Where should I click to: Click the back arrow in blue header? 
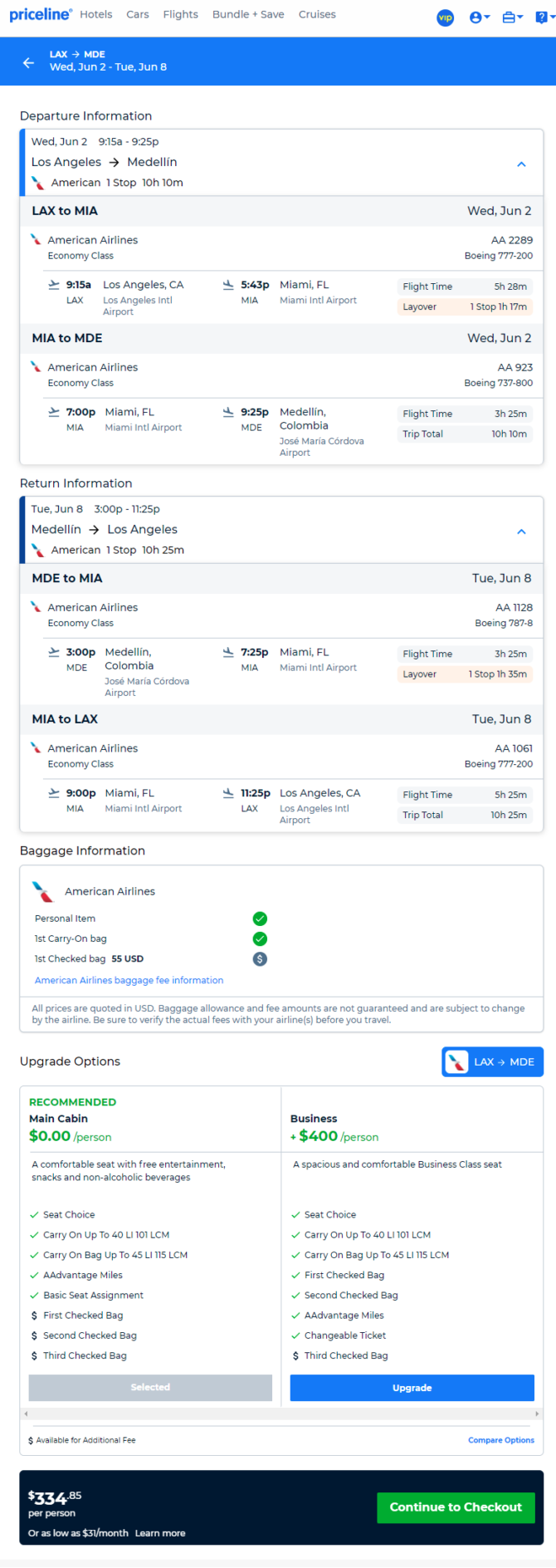[x=28, y=62]
